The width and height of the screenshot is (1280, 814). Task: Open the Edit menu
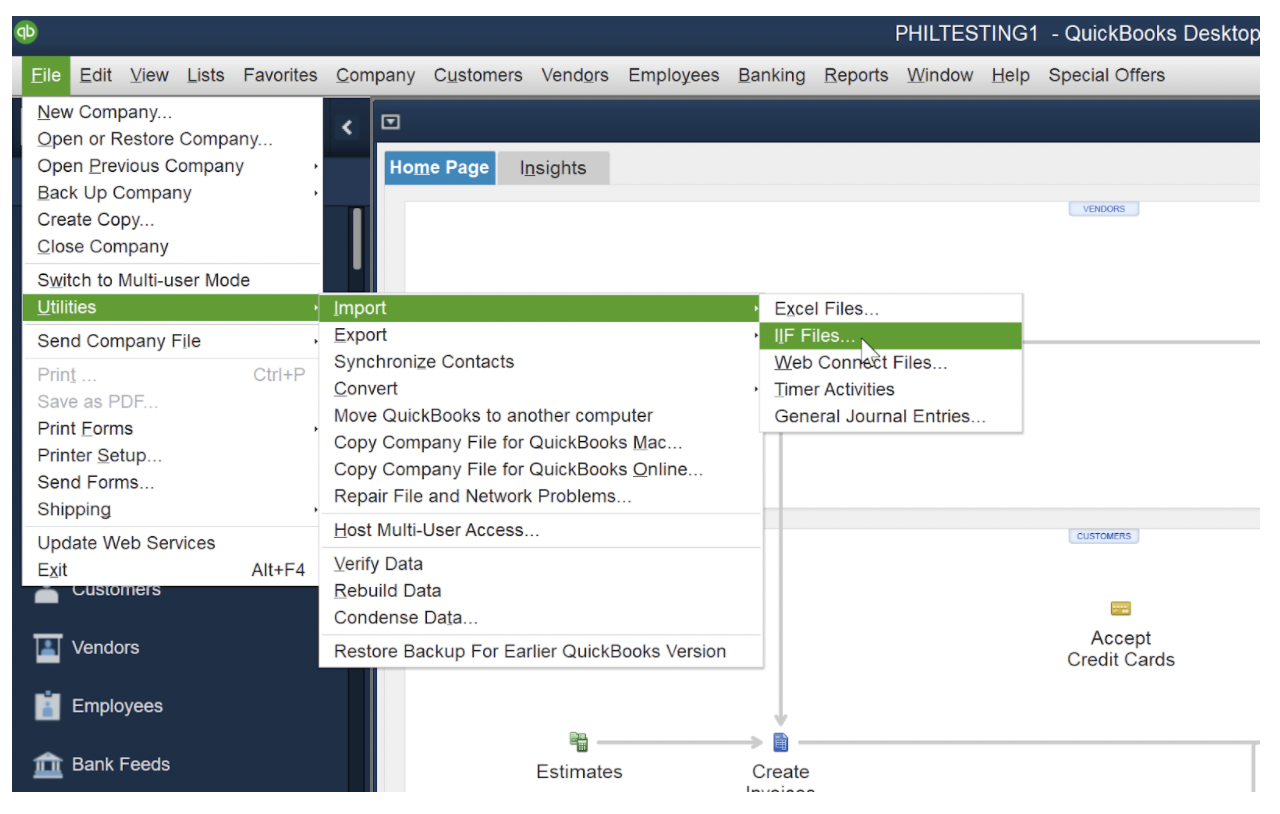pyautogui.click(x=96, y=75)
